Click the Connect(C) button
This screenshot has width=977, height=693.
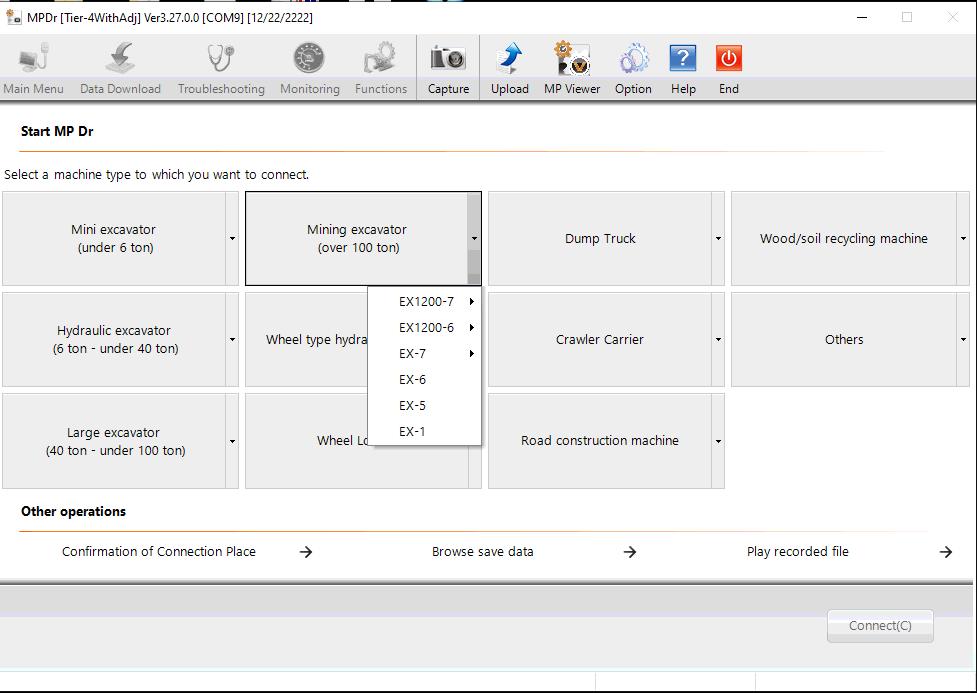(x=879, y=625)
